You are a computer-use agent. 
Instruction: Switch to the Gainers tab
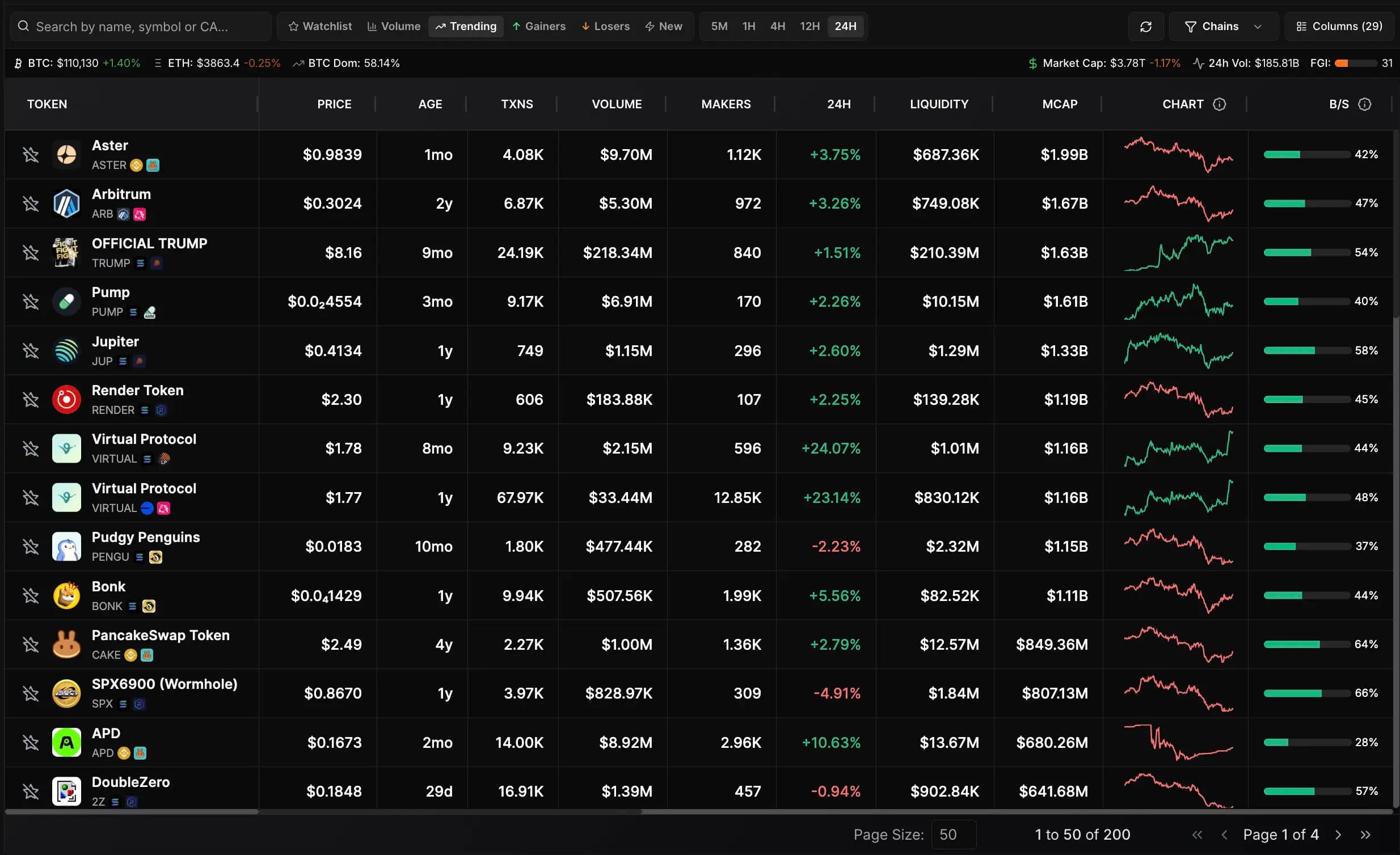(539, 26)
